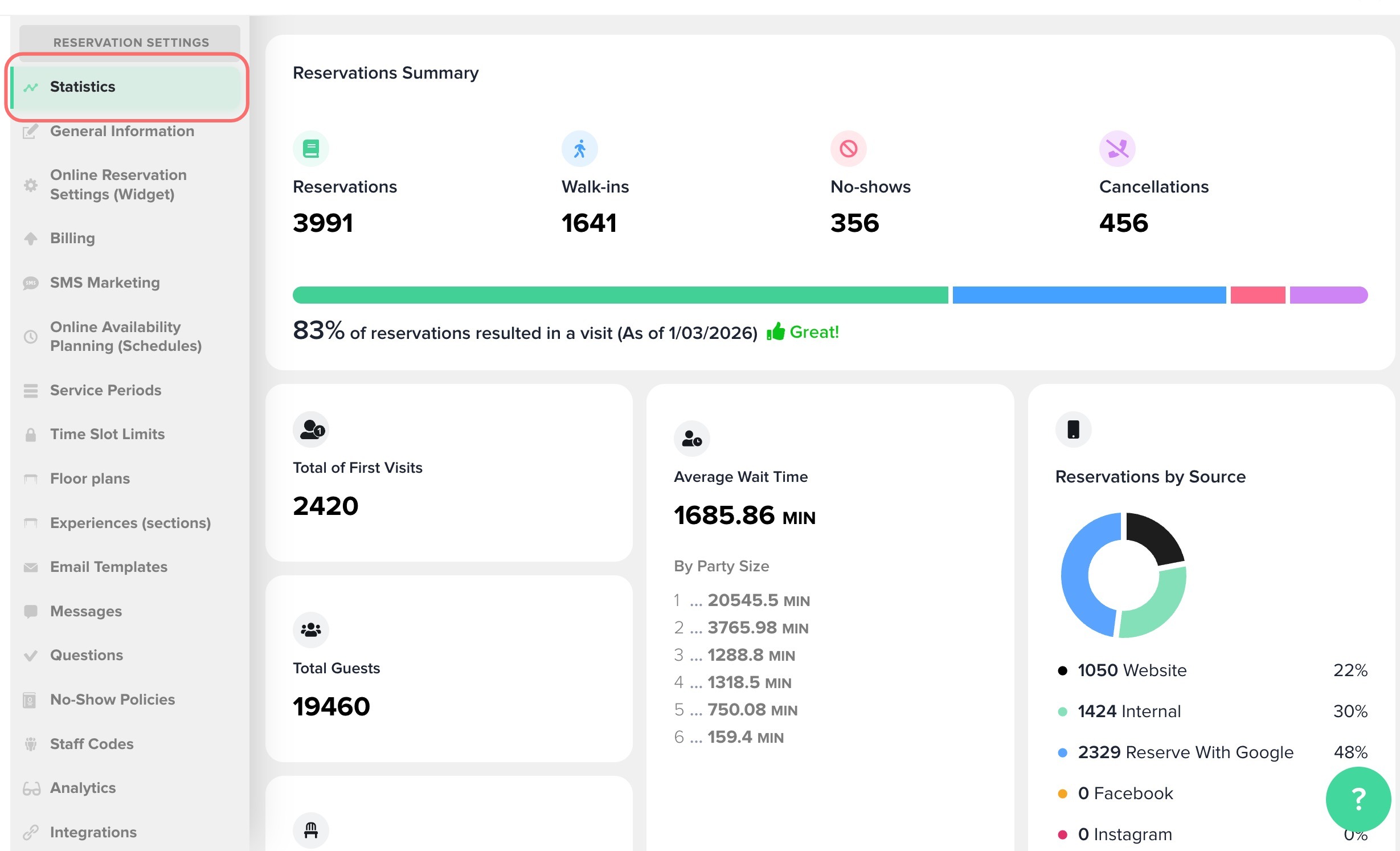The image size is (1400, 851).
Task: Open Online Reservation Settings (Widget)
Action: [x=118, y=185]
